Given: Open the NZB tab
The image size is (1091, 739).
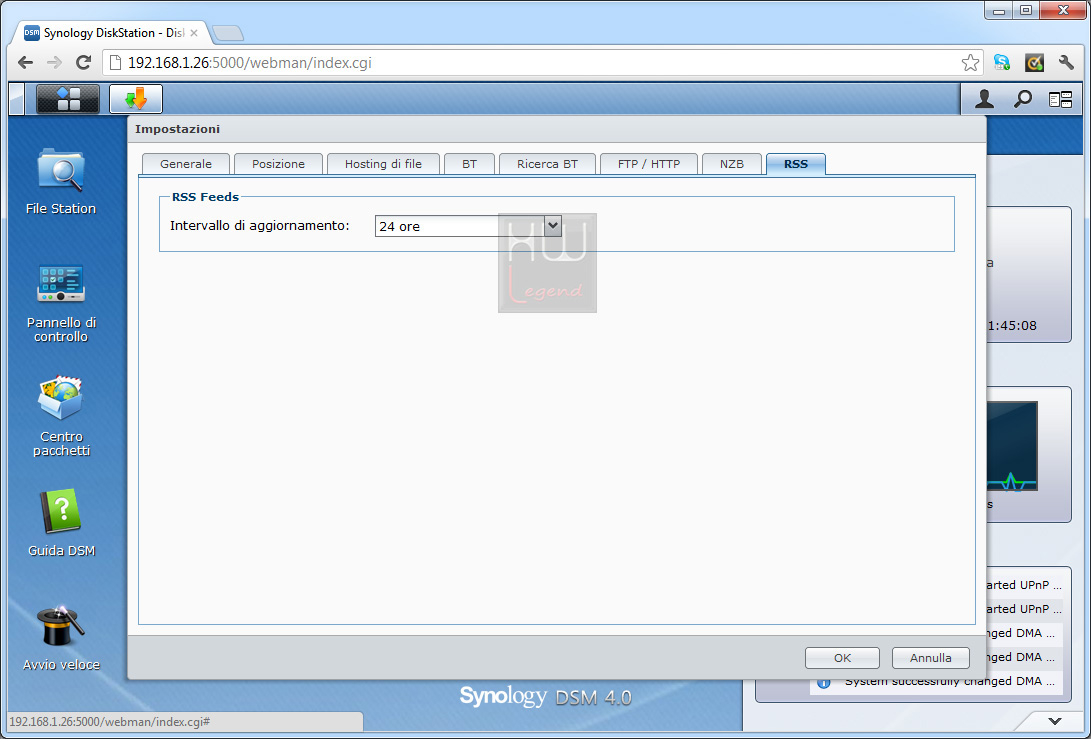Looking at the screenshot, I should [732, 164].
